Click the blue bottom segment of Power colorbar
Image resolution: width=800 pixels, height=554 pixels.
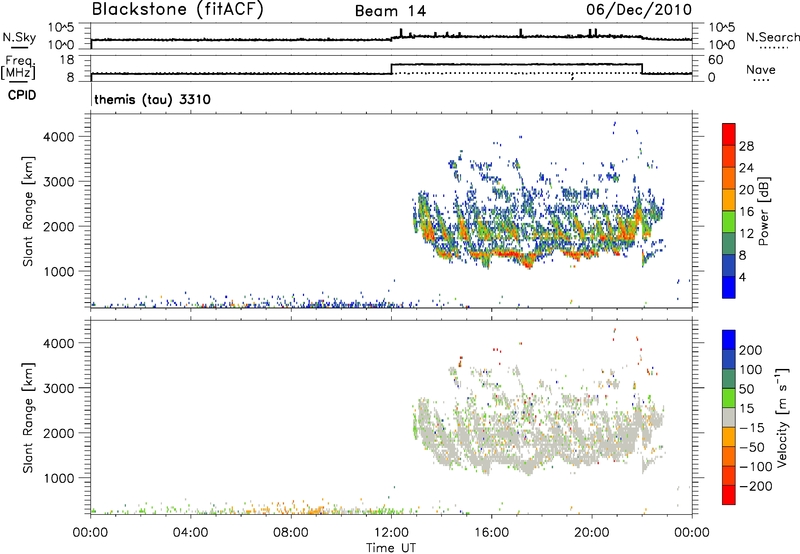click(x=729, y=287)
